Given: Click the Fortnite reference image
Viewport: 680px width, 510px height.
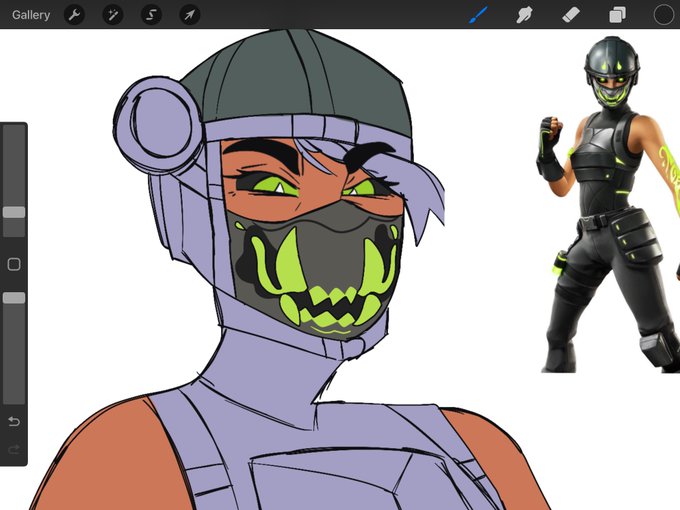Looking at the screenshot, I should coord(607,204).
